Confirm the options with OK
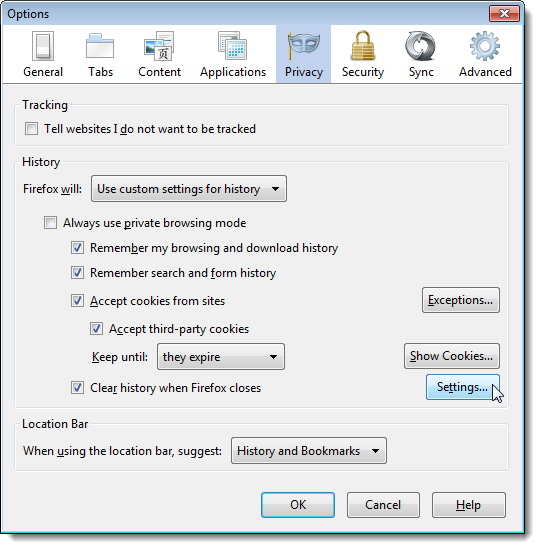The height and width of the screenshot is (549, 540). click(x=298, y=505)
